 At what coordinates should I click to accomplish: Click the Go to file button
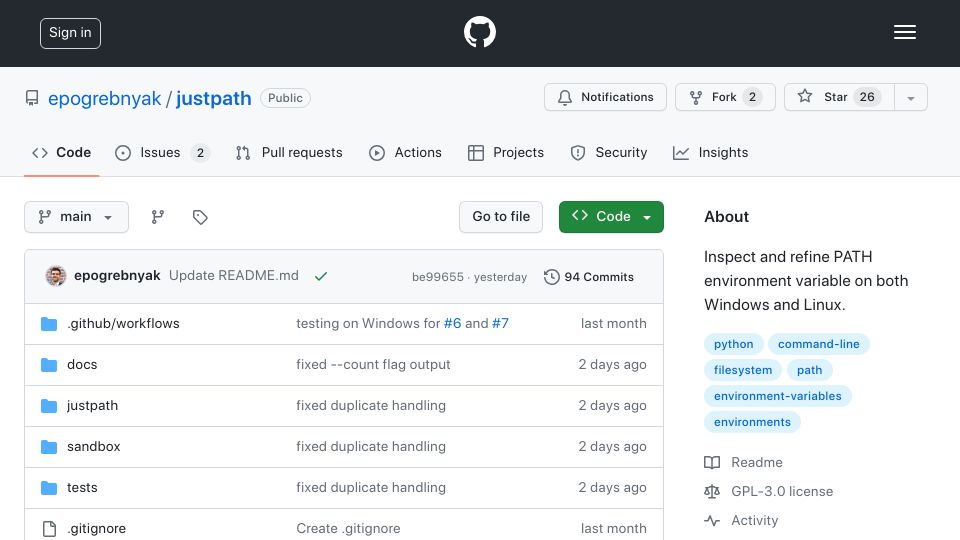coord(501,217)
